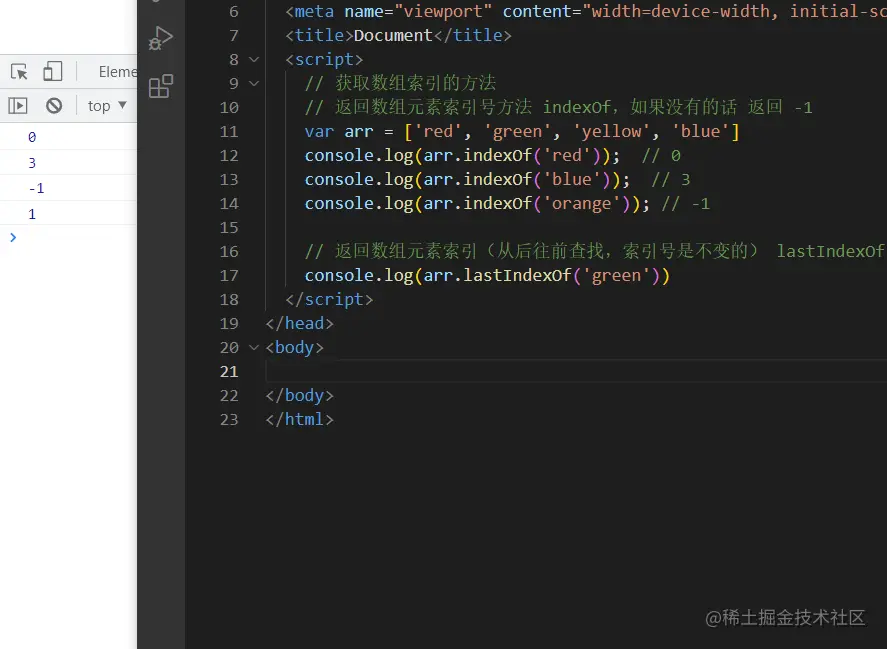887x649 pixels.
Task: Open the top context dropdown
Action: coord(107,106)
